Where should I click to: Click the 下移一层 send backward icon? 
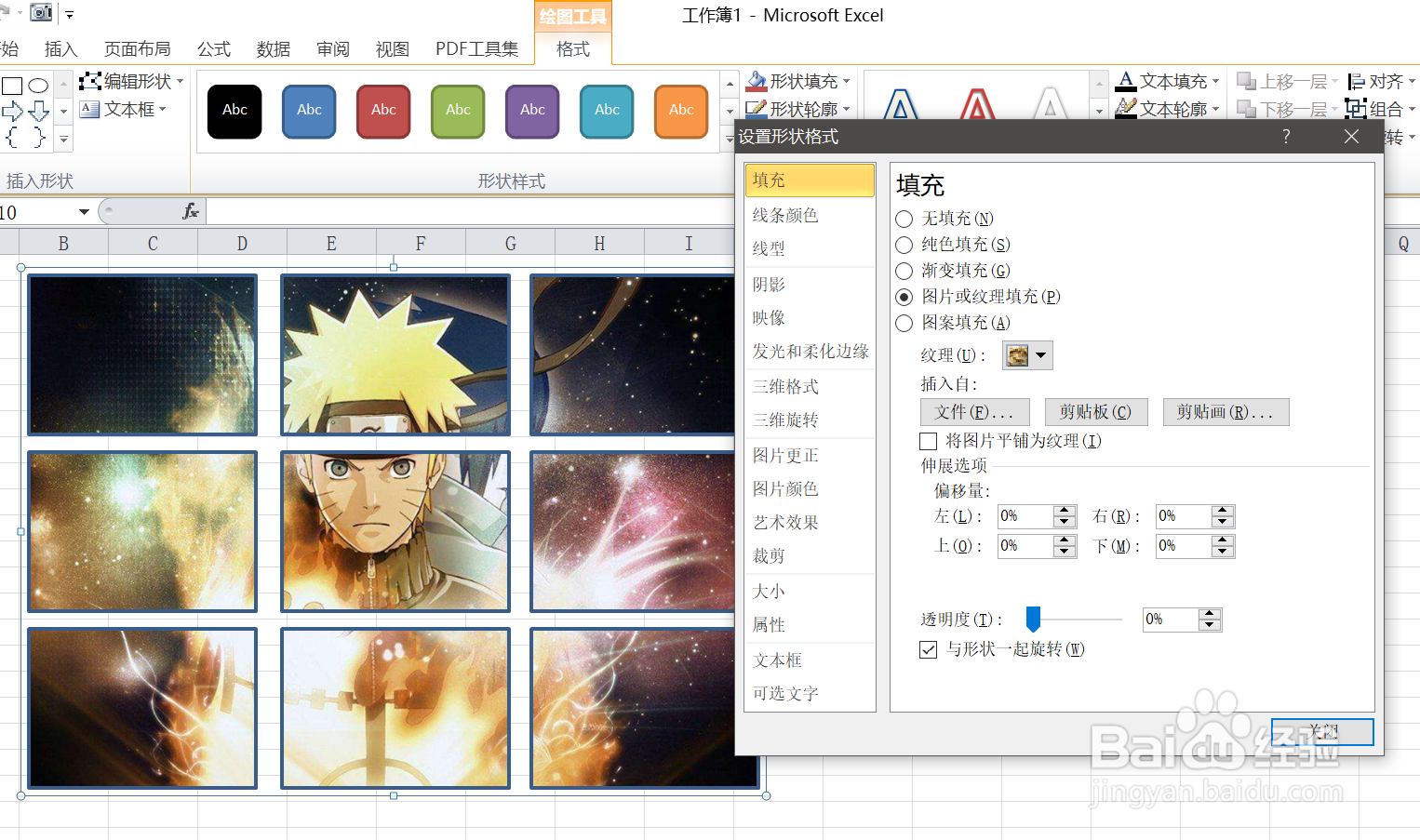[x=1246, y=109]
